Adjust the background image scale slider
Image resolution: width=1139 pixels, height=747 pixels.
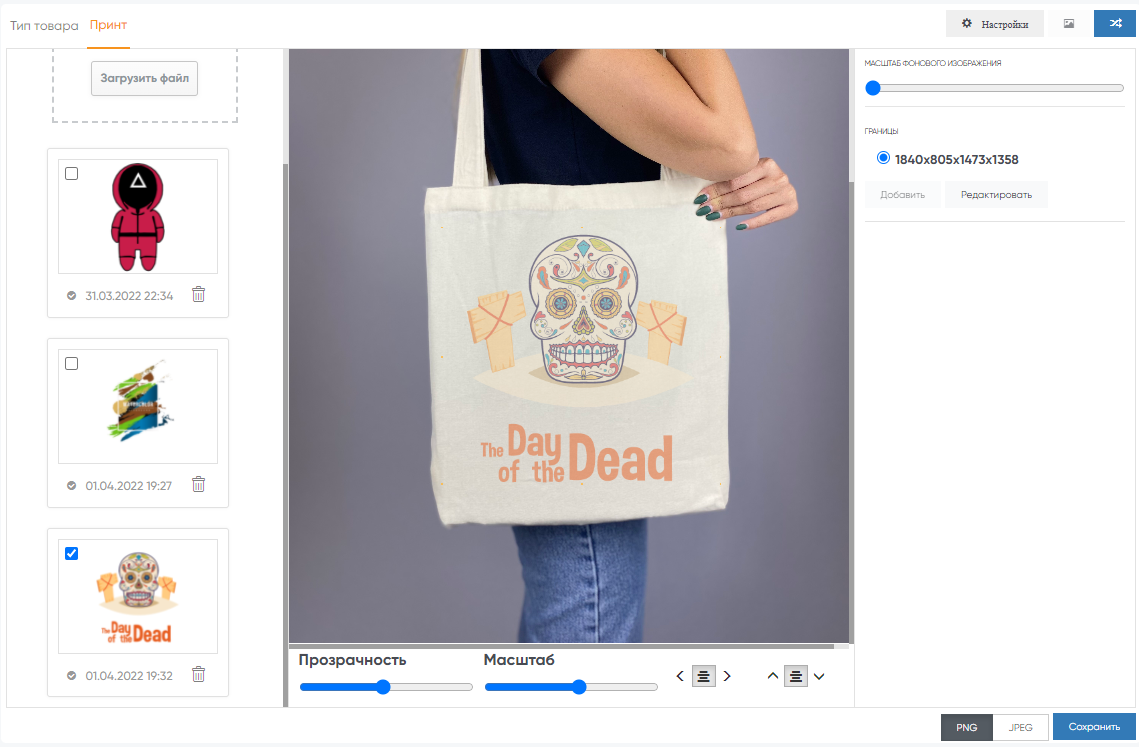[x=994, y=88]
